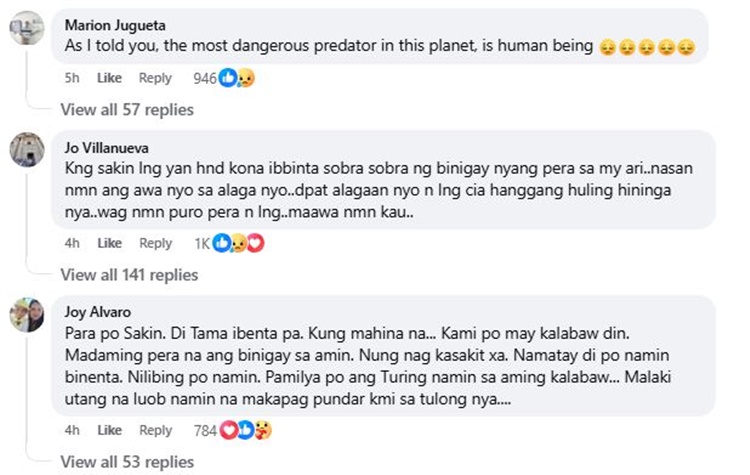Like Jo Villanueva's comment

109,243
